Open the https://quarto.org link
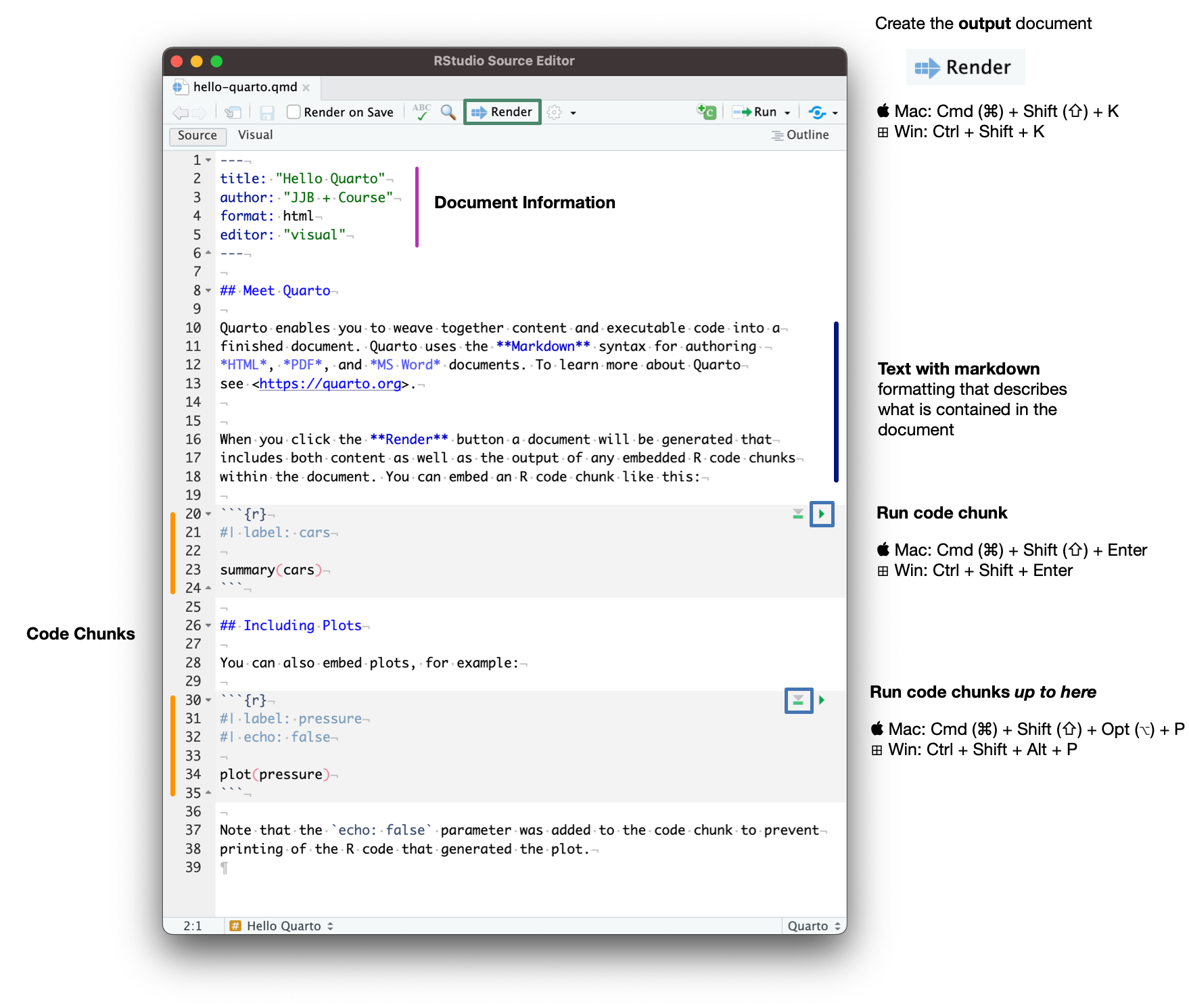The height and width of the screenshot is (1008, 1189). pyautogui.click(x=329, y=384)
